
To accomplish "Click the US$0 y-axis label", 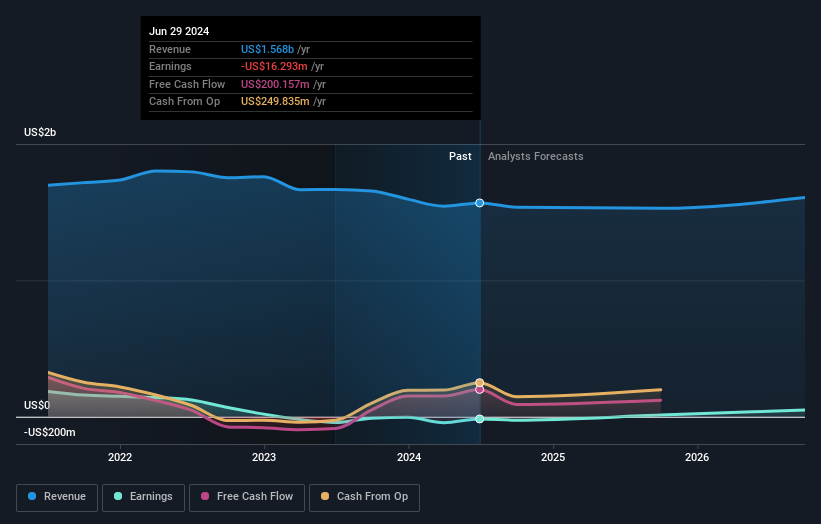I will [37, 405].
